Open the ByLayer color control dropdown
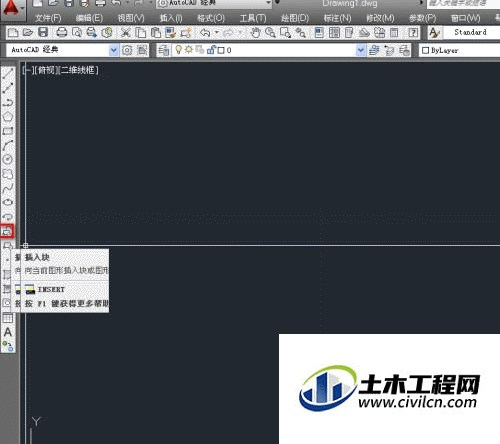Image resolution: width=500 pixels, height=444 pixels. (x=460, y=50)
